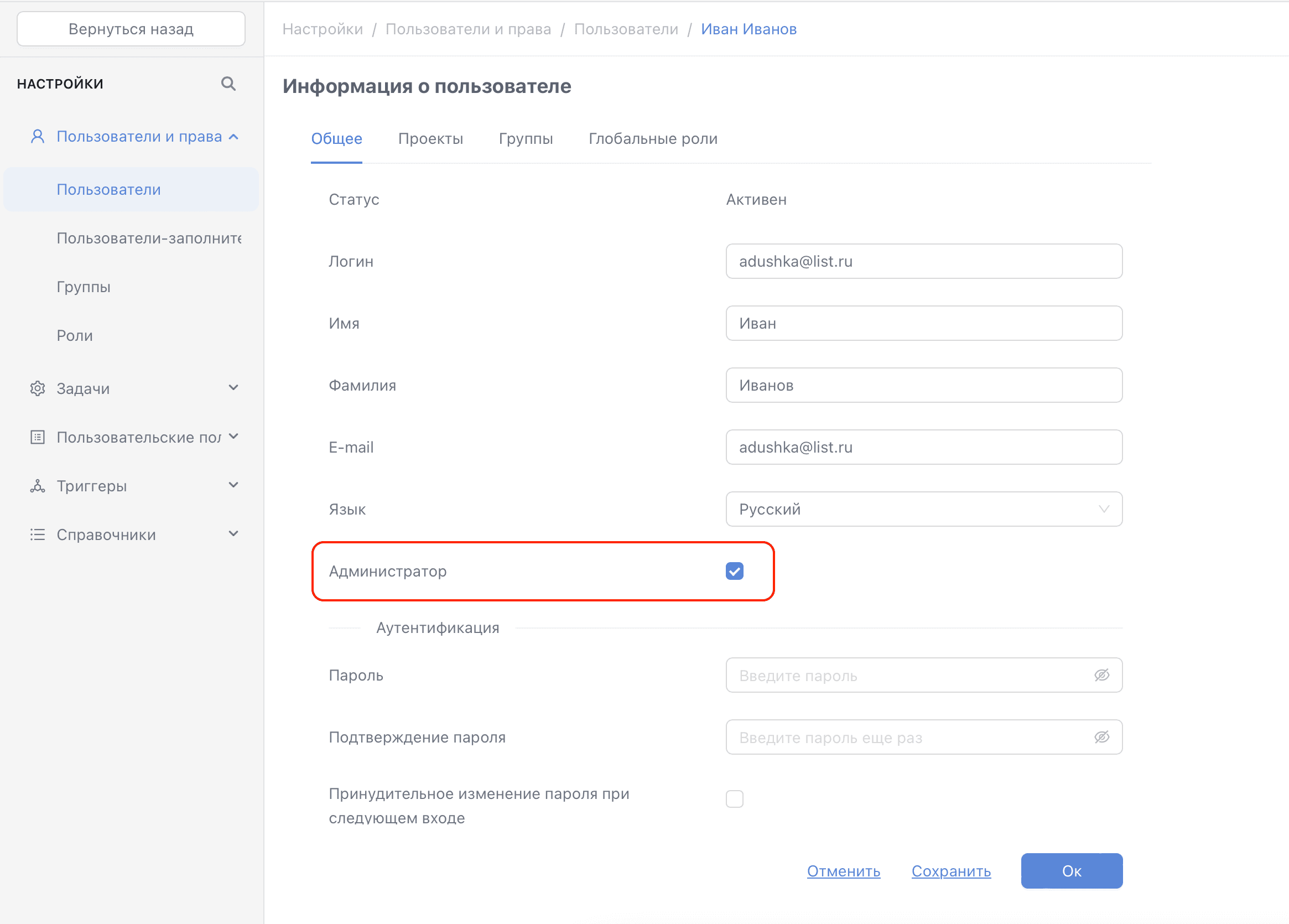Click the Активен status value
Screen dimensions: 1289x924
point(756,199)
